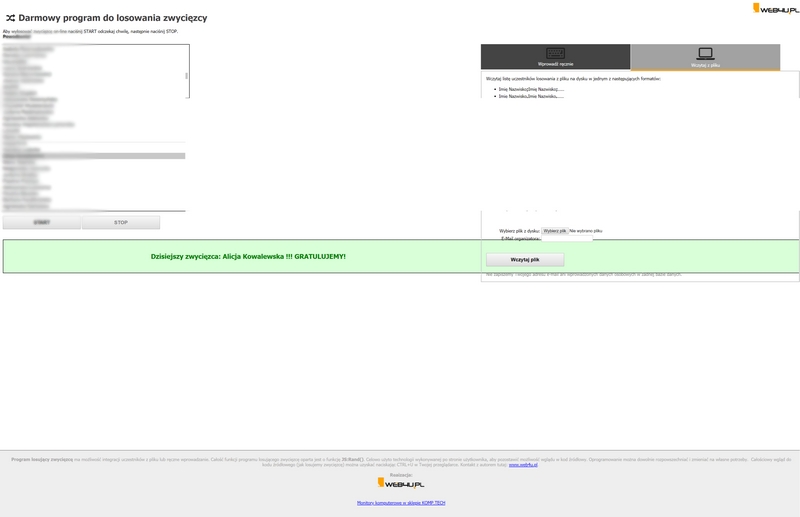The image size is (800, 517).
Task: Click the 'Wybierz plik' file chooser button
Action: pyautogui.click(x=554, y=231)
